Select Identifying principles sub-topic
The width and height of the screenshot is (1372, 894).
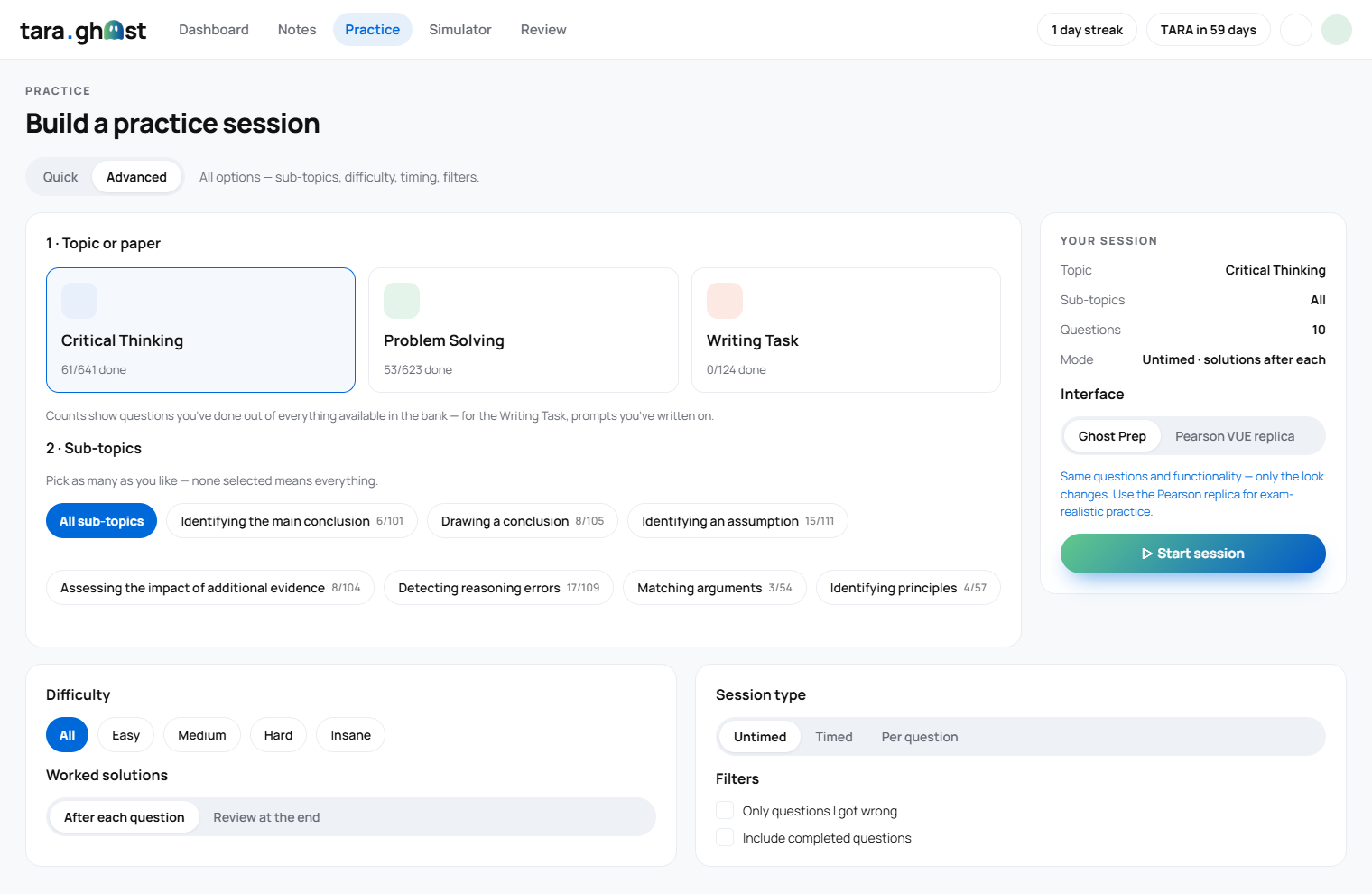(x=908, y=588)
